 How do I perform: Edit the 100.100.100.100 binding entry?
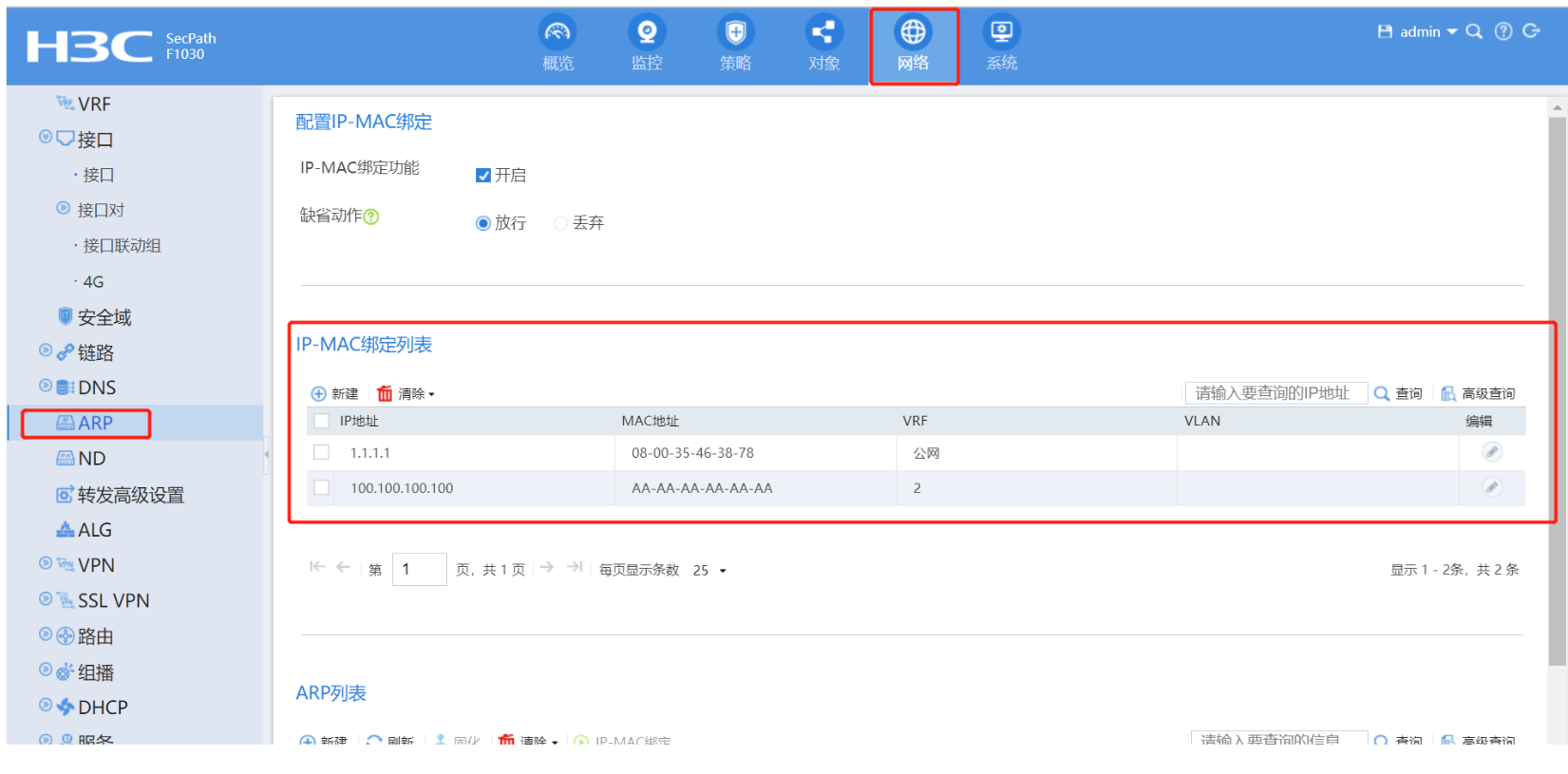coord(1492,487)
